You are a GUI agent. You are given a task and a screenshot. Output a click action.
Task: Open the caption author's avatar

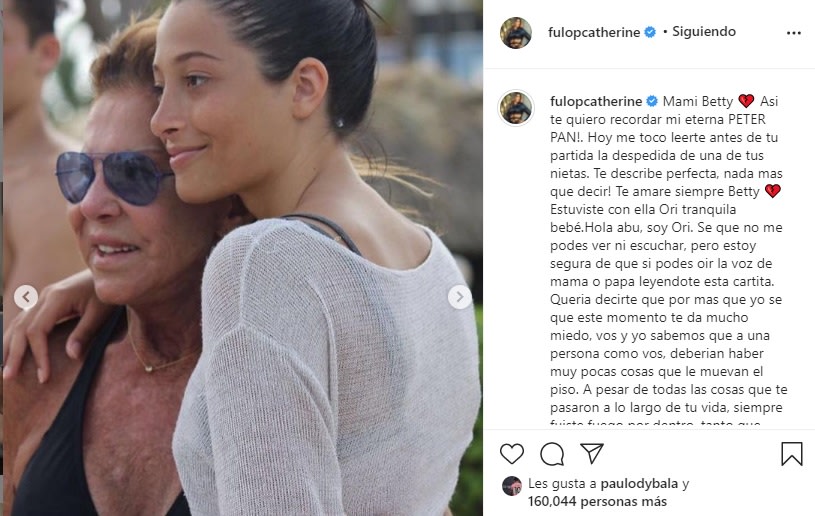(516, 108)
